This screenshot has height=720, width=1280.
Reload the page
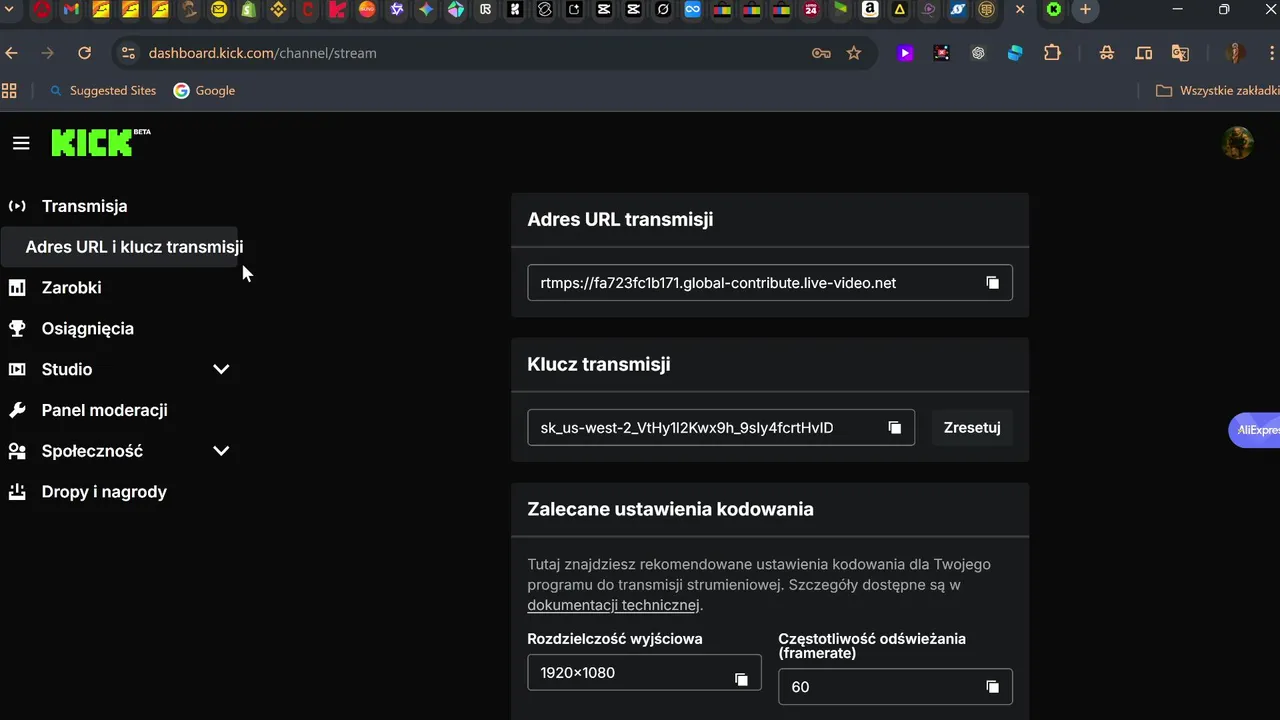(x=85, y=53)
